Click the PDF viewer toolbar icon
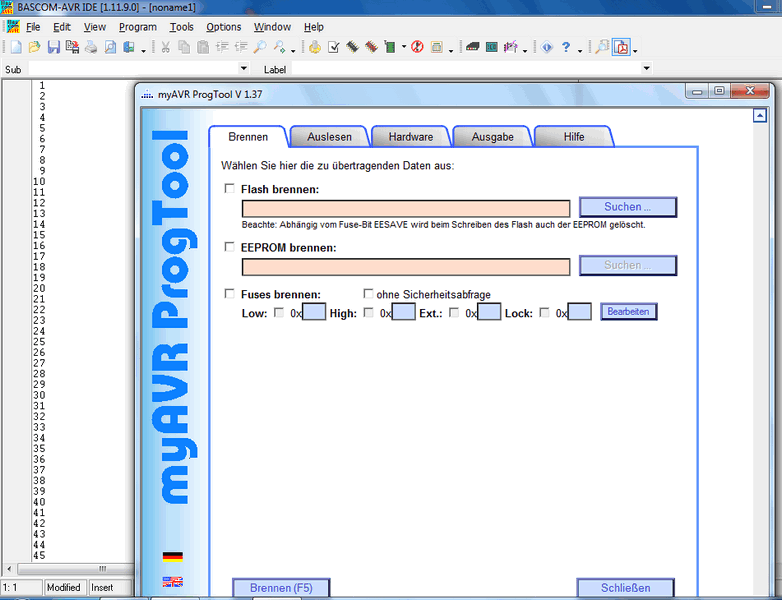 (621, 47)
